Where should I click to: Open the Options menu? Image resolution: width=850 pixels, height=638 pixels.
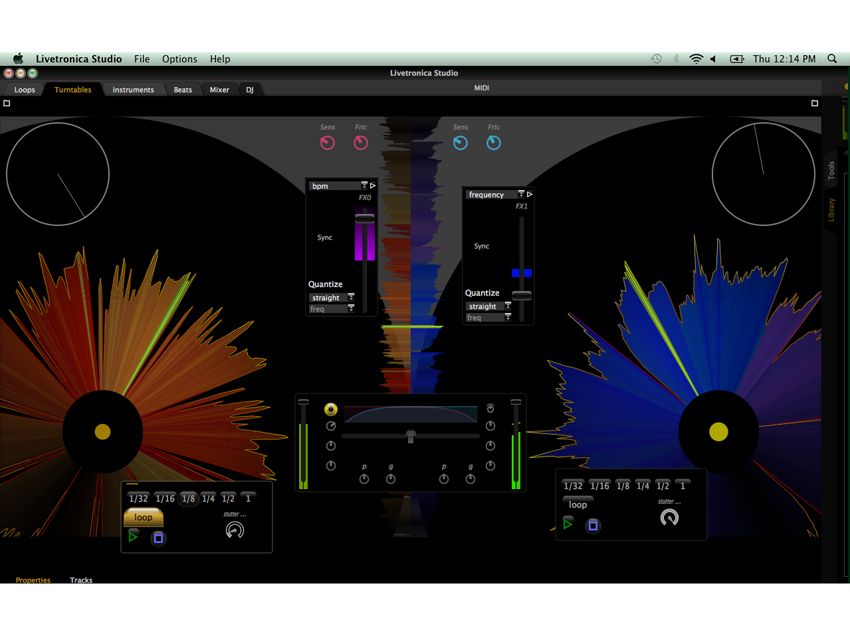coord(179,59)
